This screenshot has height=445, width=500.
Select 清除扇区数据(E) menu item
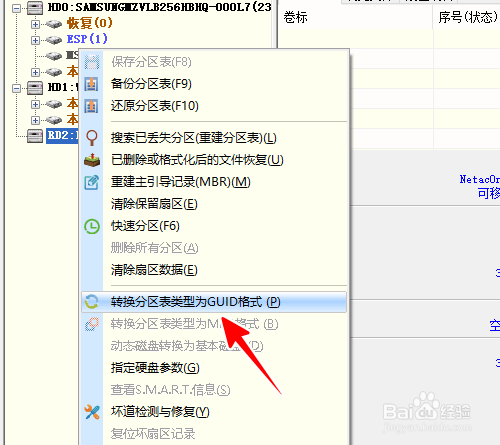(x=214, y=270)
